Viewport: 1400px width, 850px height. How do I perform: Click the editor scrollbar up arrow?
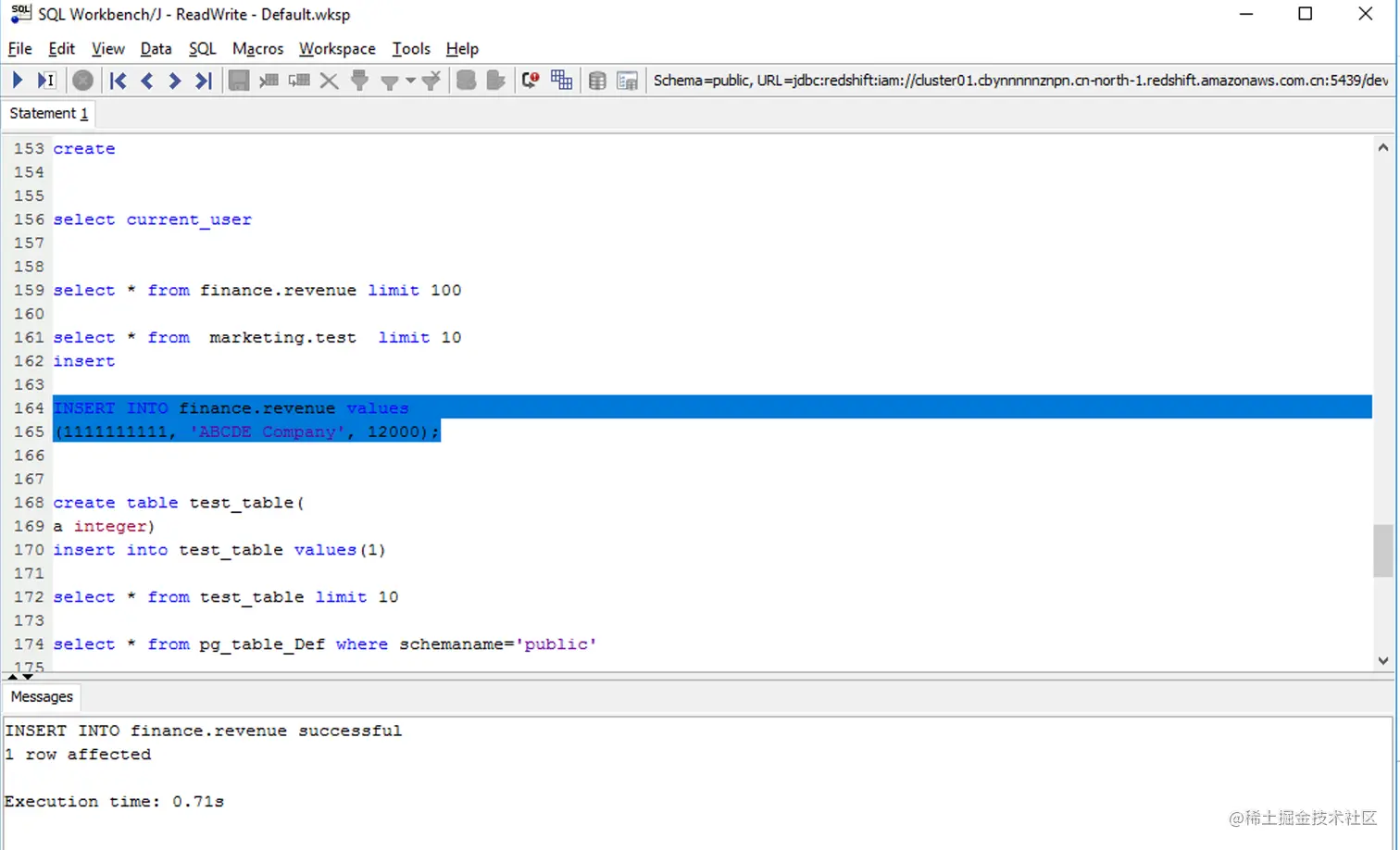1382,147
